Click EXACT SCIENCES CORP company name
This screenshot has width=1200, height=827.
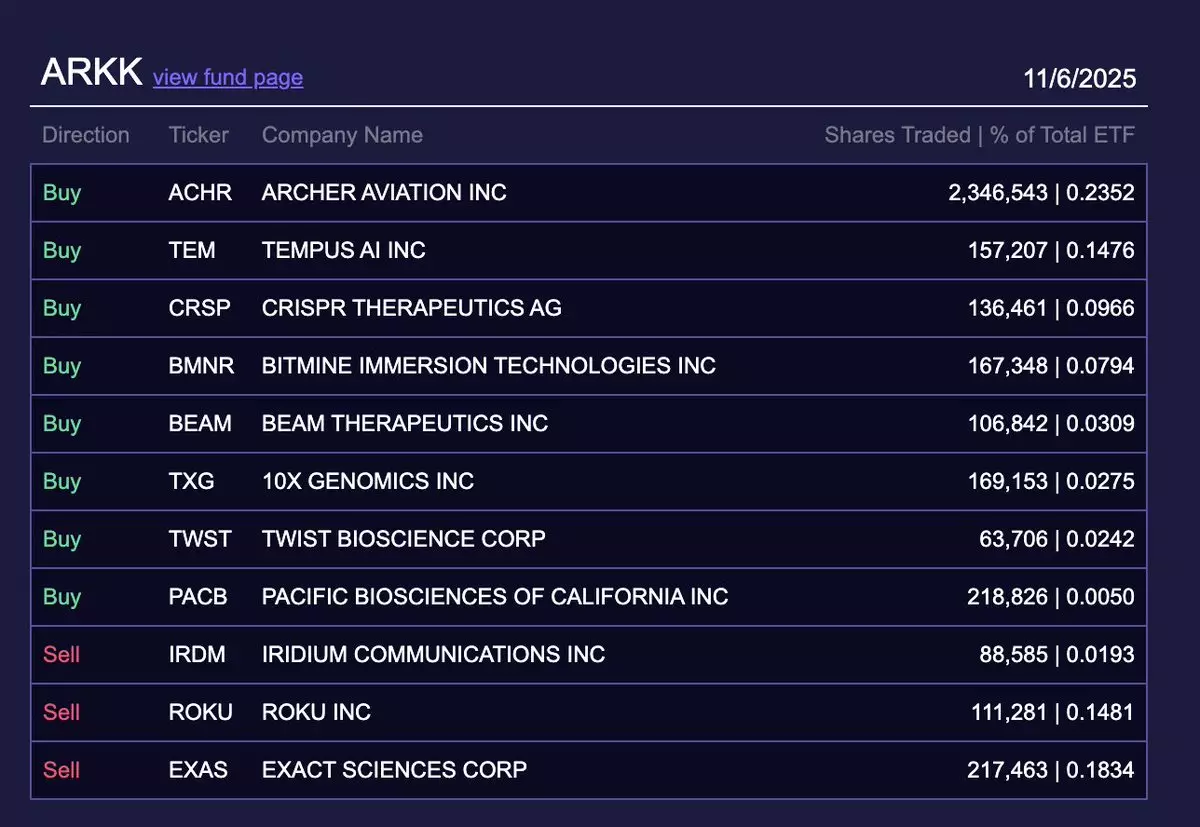(x=394, y=770)
